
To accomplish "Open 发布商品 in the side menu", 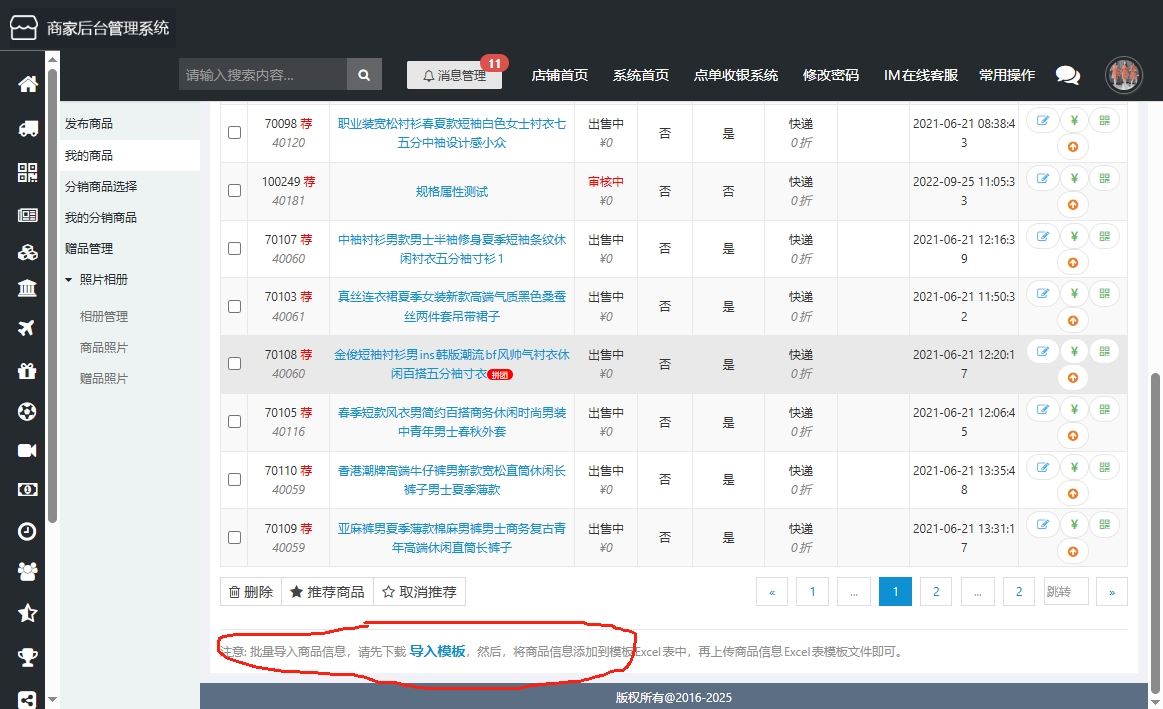I will tap(89, 124).
